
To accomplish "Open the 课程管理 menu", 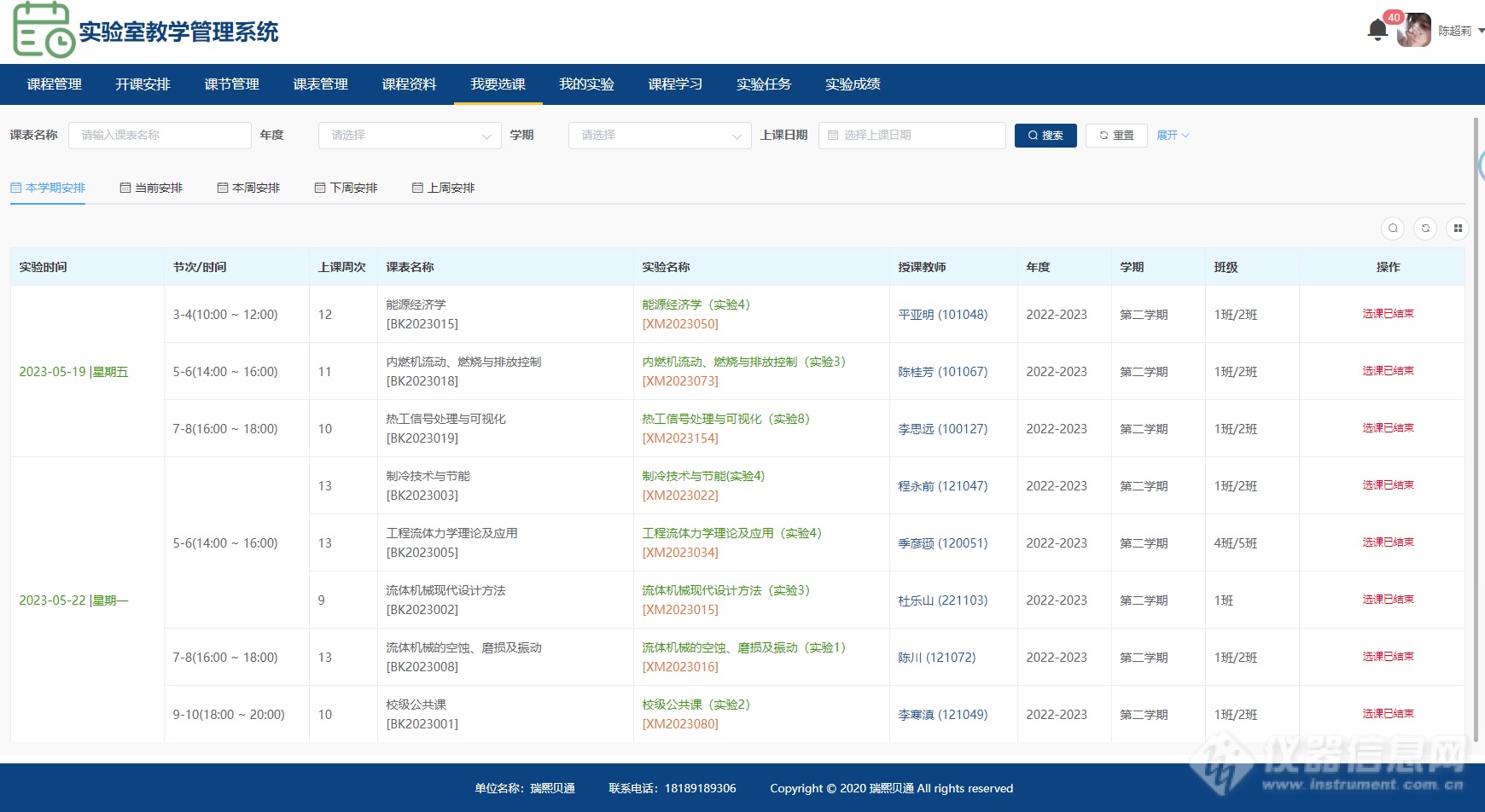I will click(x=54, y=84).
